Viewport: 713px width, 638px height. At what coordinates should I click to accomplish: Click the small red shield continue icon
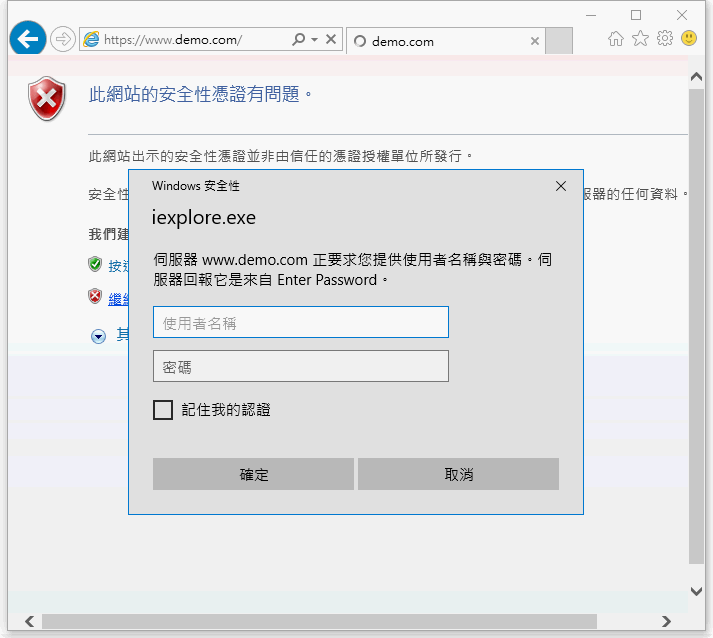pyautogui.click(x=95, y=296)
